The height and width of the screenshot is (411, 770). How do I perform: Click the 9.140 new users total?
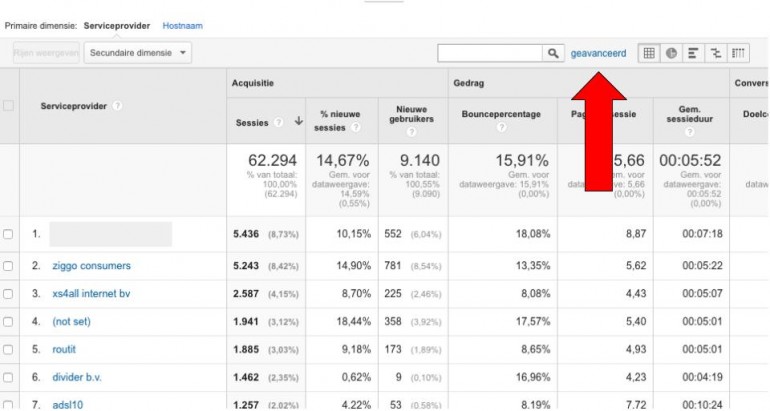tap(418, 160)
